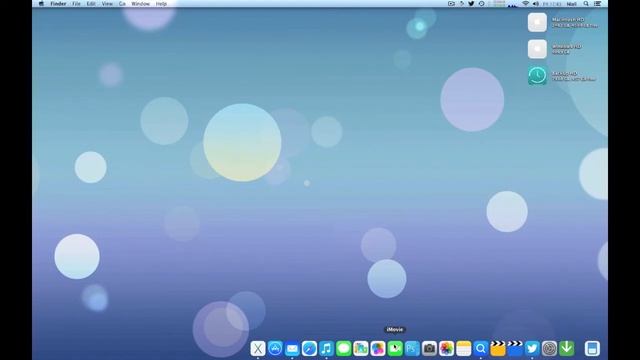This screenshot has height=360, width=640.
Task: Open the gray gear System Preferences dock icon
Action: click(x=549, y=349)
